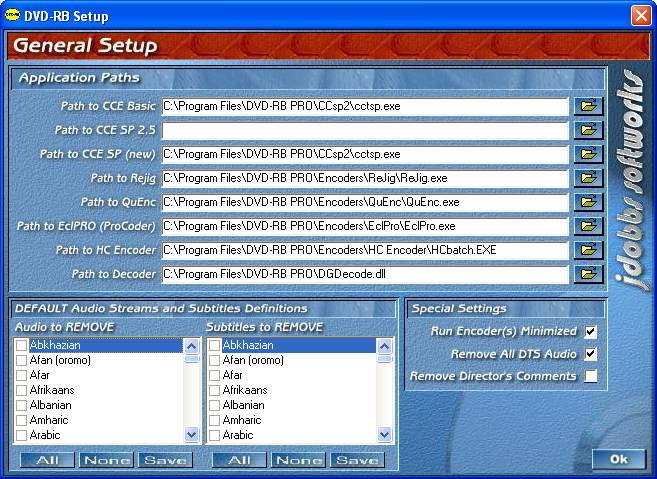Image resolution: width=657 pixels, height=479 pixels.
Task: Browse for the Rejig path
Action: coord(588,178)
